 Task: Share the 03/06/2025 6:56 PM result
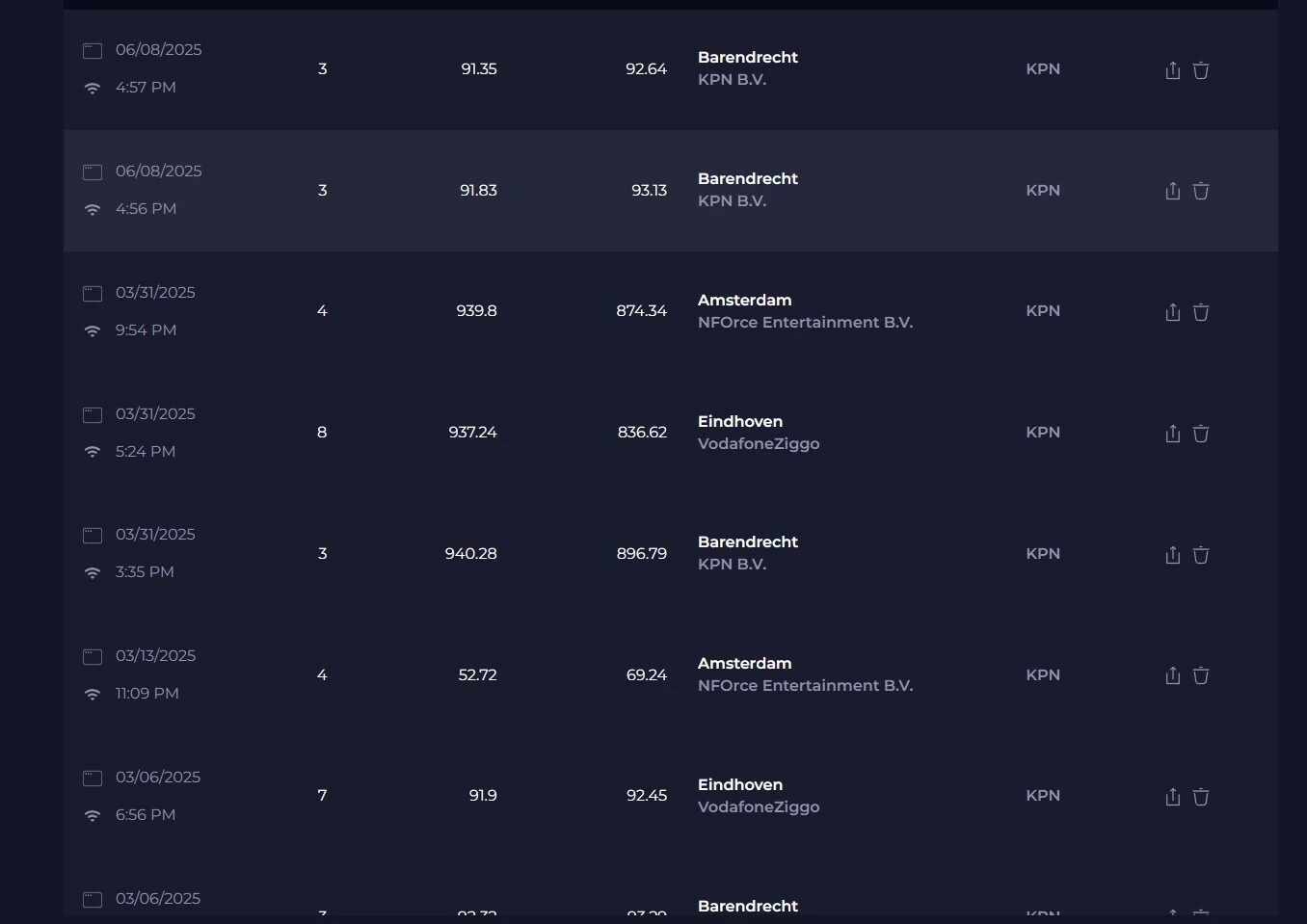pos(1172,796)
